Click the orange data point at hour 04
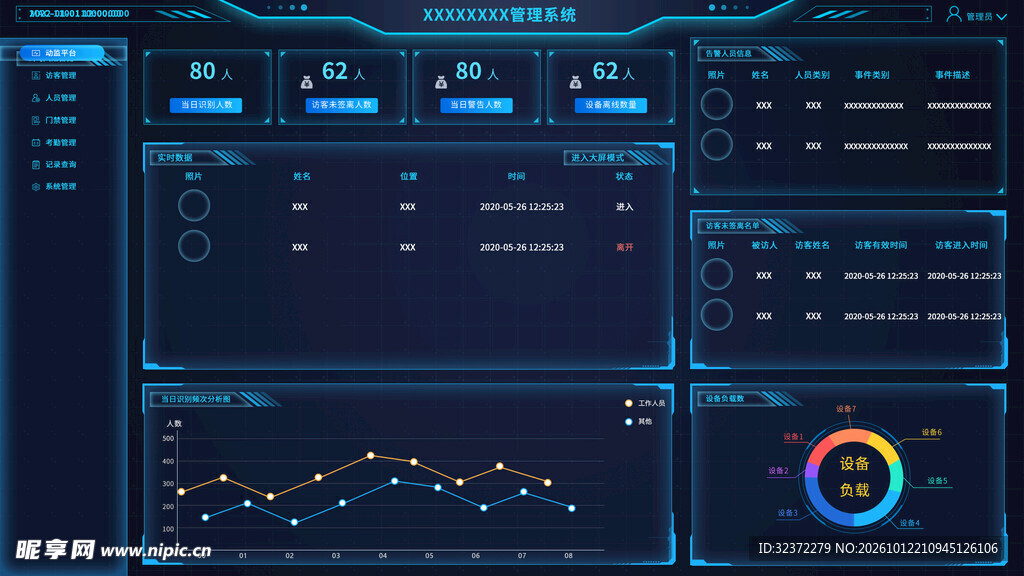Viewport: 1024px width, 576px height. [370, 456]
